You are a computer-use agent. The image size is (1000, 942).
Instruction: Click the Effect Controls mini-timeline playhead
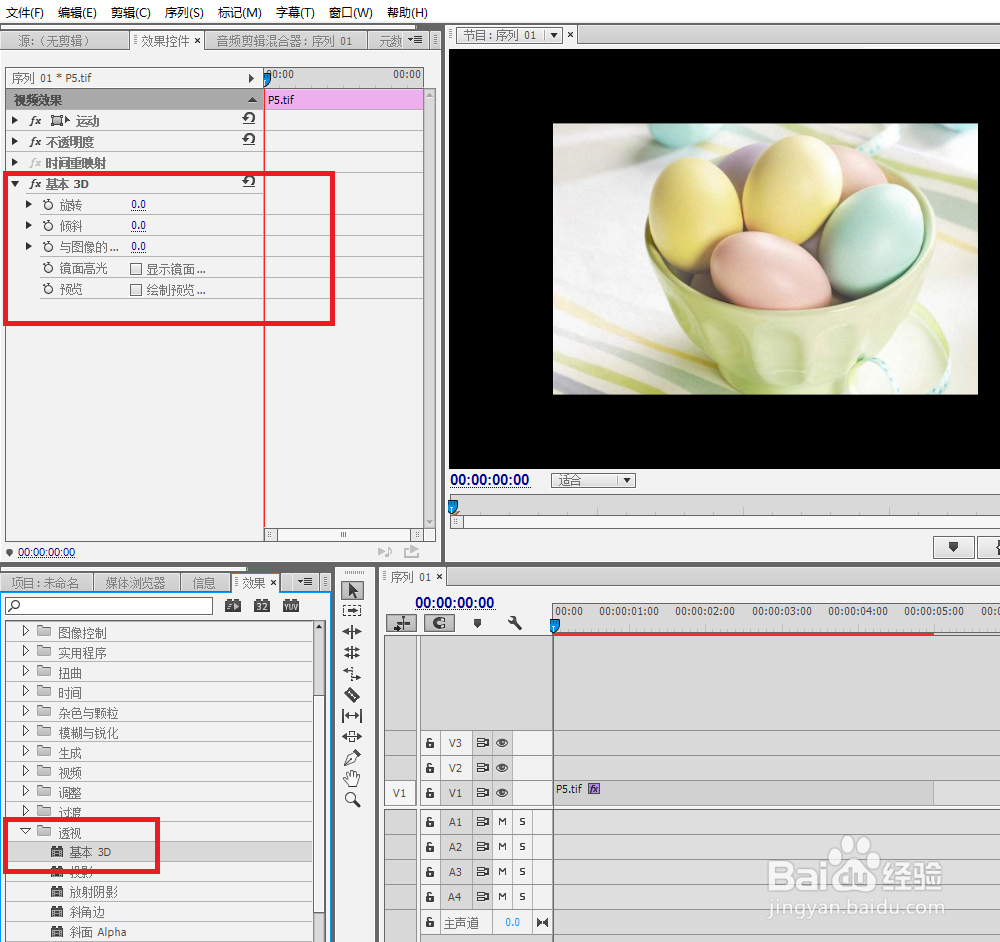pyautogui.click(x=267, y=78)
